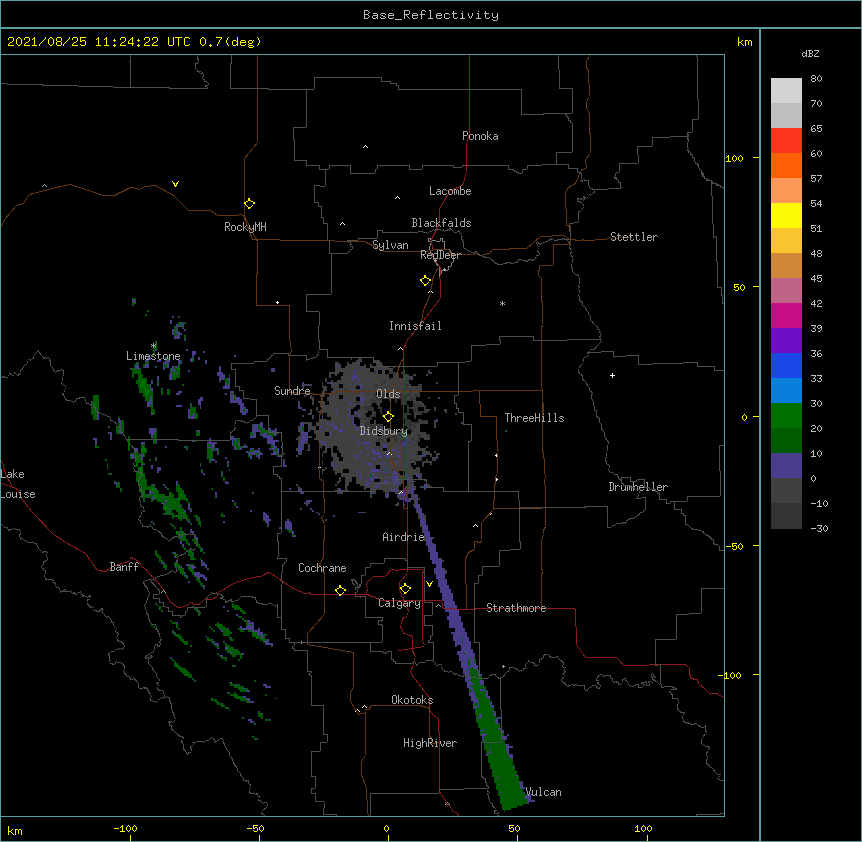Click the yellow diamond marker south of RedDeer
The height and width of the screenshot is (842, 862).
pyautogui.click(x=426, y=281)
